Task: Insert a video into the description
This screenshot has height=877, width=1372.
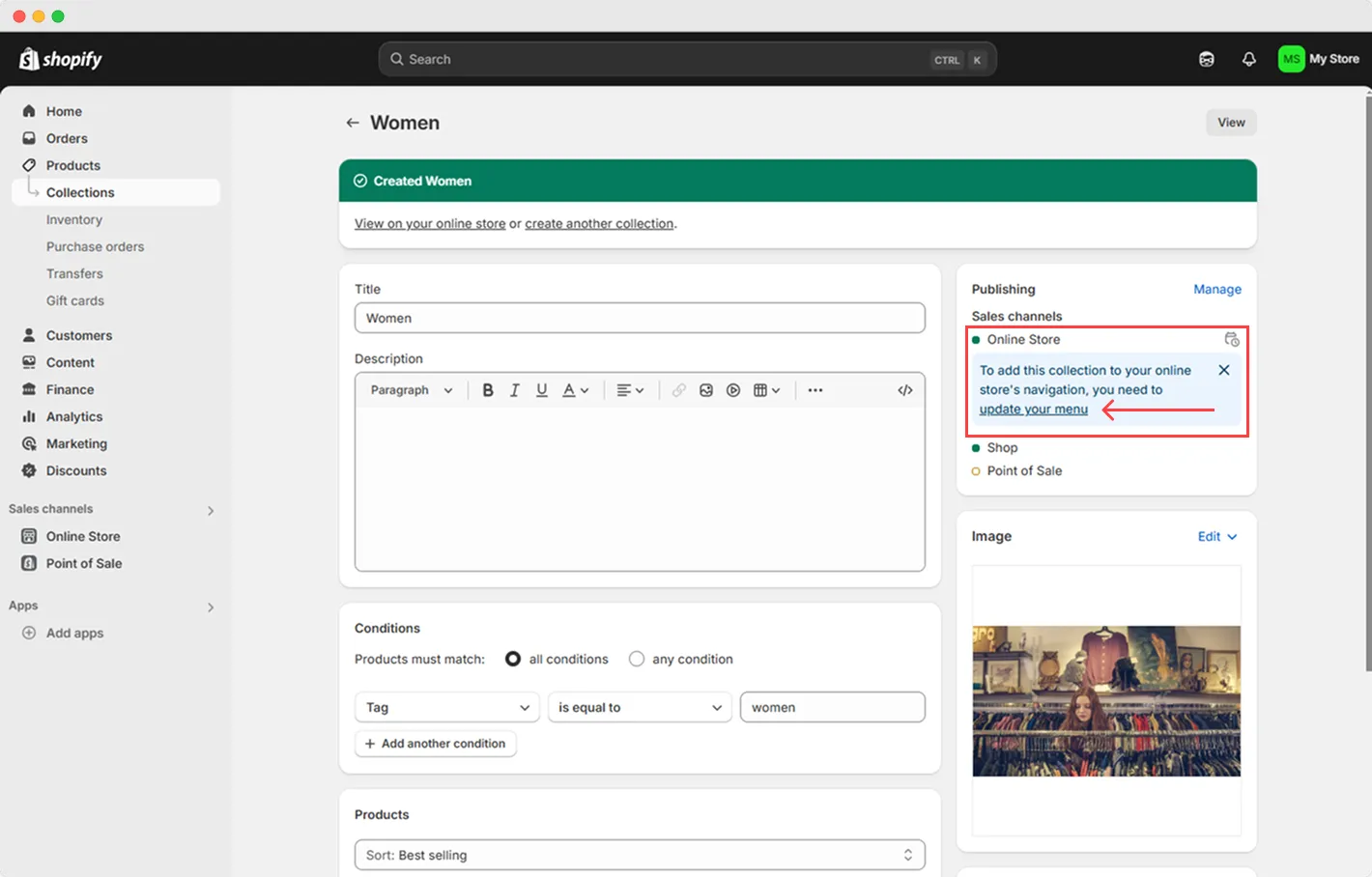Action: click(733, 389)
